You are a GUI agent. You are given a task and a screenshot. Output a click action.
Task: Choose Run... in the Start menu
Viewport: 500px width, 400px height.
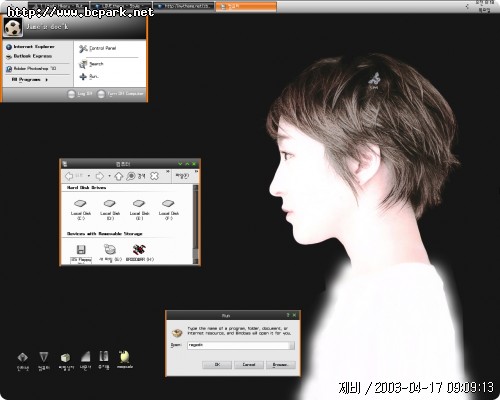(x=89, y=77)
